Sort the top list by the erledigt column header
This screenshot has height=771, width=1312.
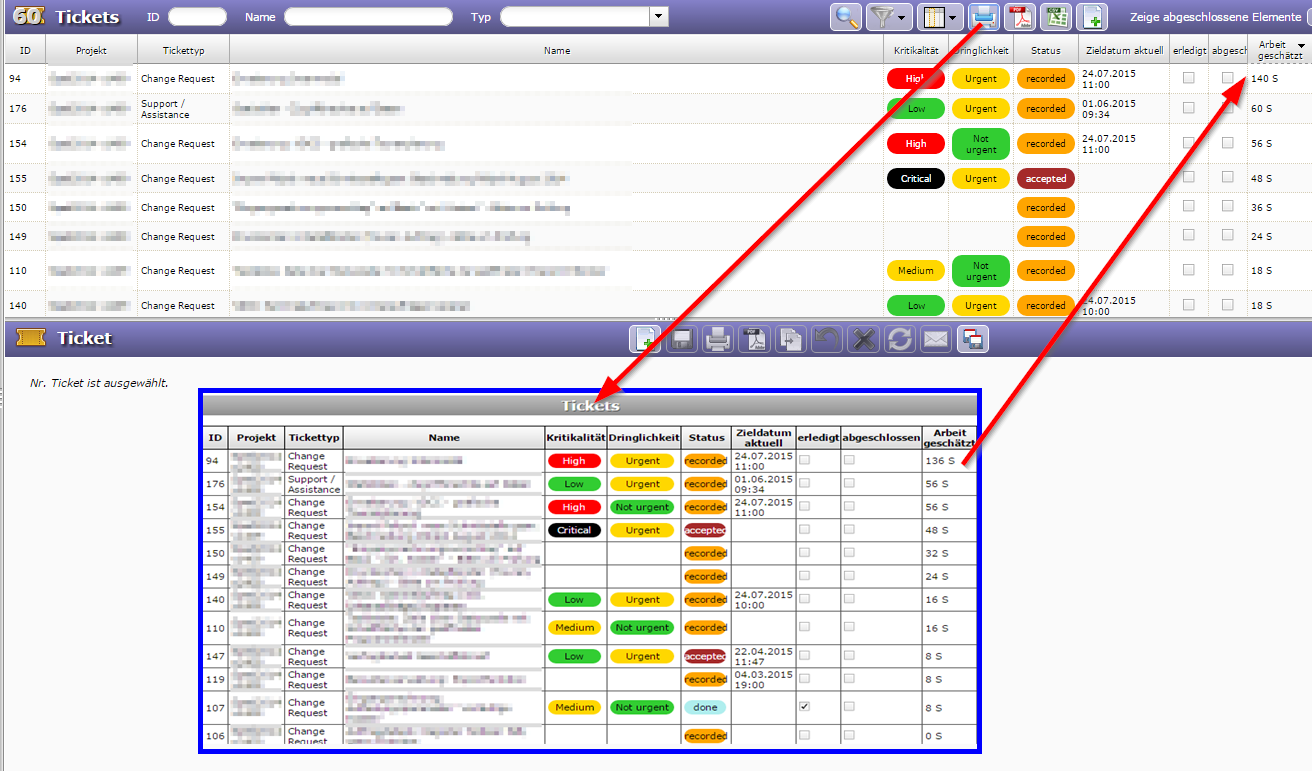pos(1189,50)
